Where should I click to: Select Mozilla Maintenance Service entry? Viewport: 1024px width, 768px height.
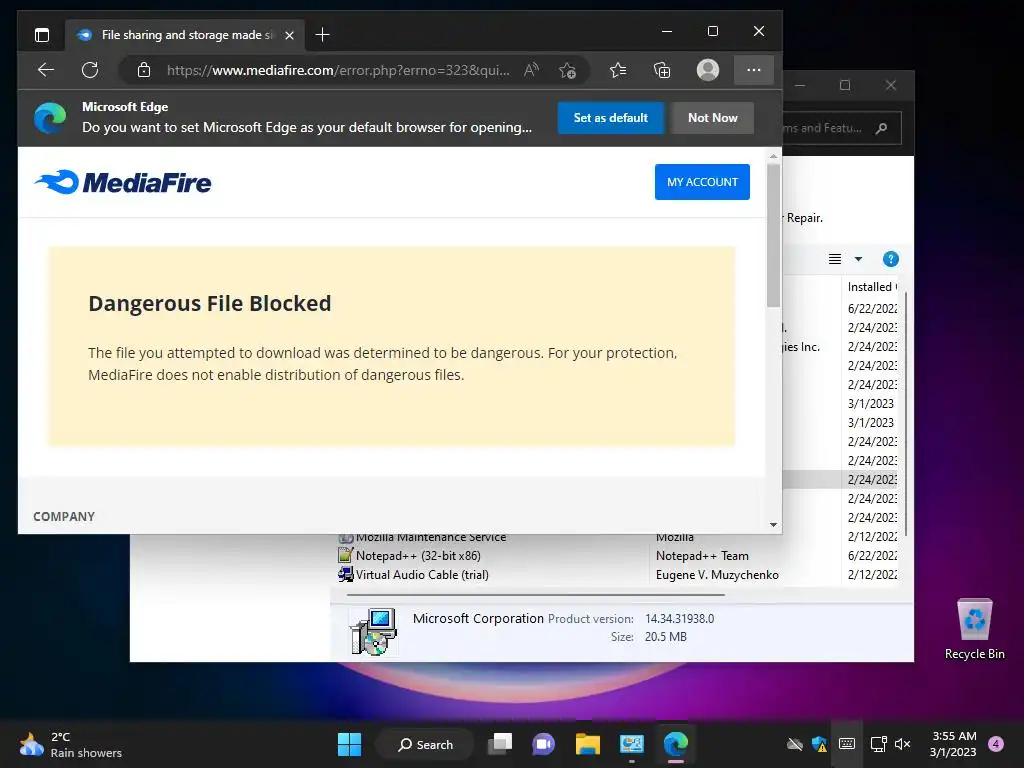tap(431, 538)
